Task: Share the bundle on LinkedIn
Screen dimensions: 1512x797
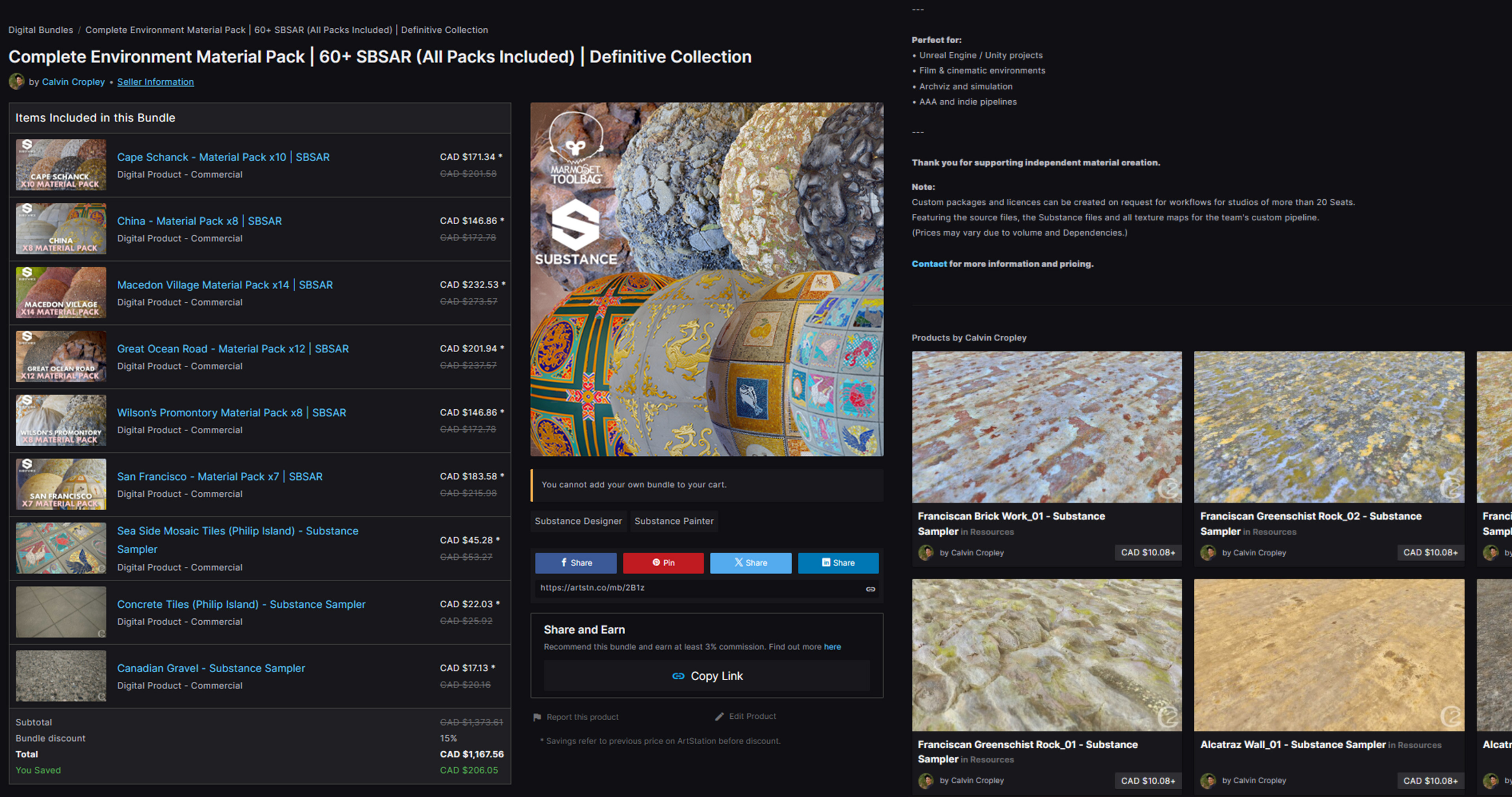Action: coord(838,563)
